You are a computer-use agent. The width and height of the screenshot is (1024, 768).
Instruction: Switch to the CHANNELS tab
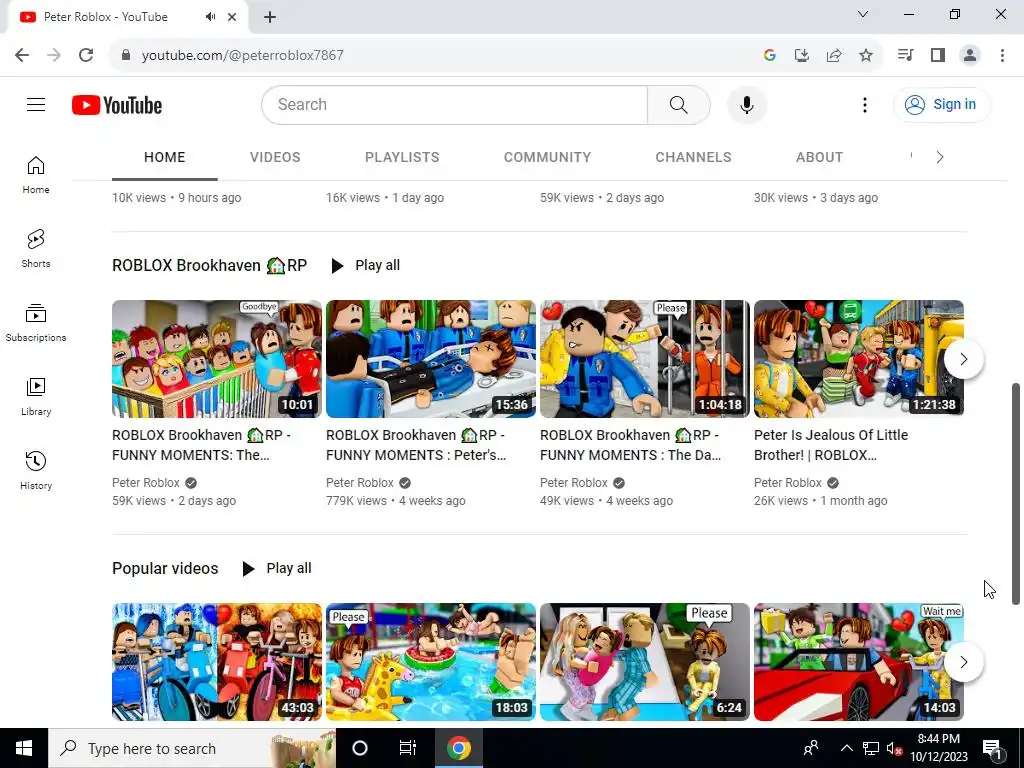(x=693, y=157)
